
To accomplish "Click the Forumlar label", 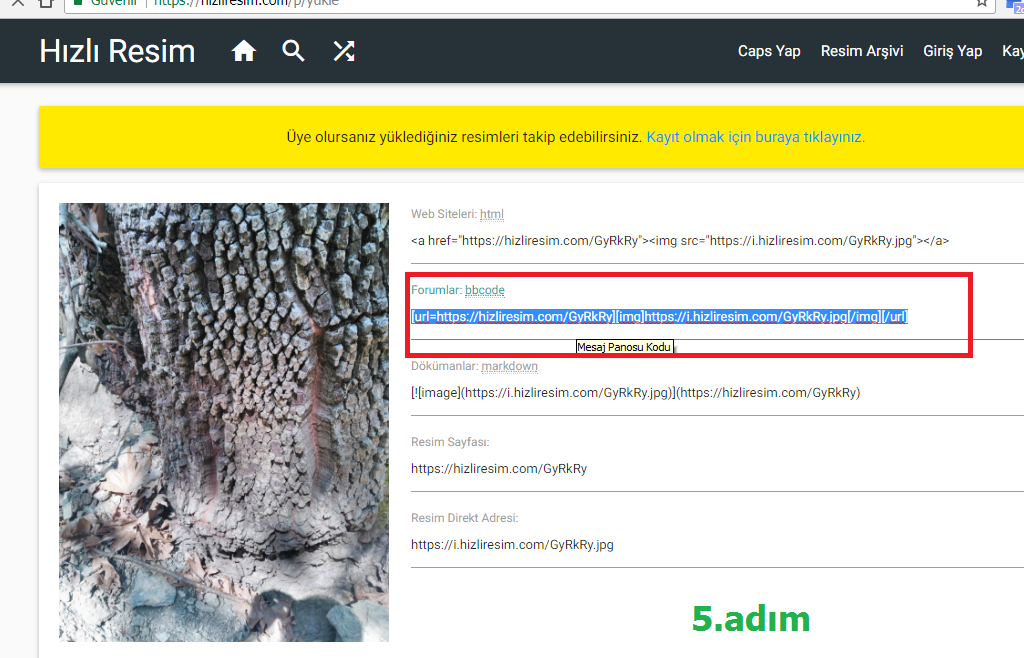I will (436, 290).
